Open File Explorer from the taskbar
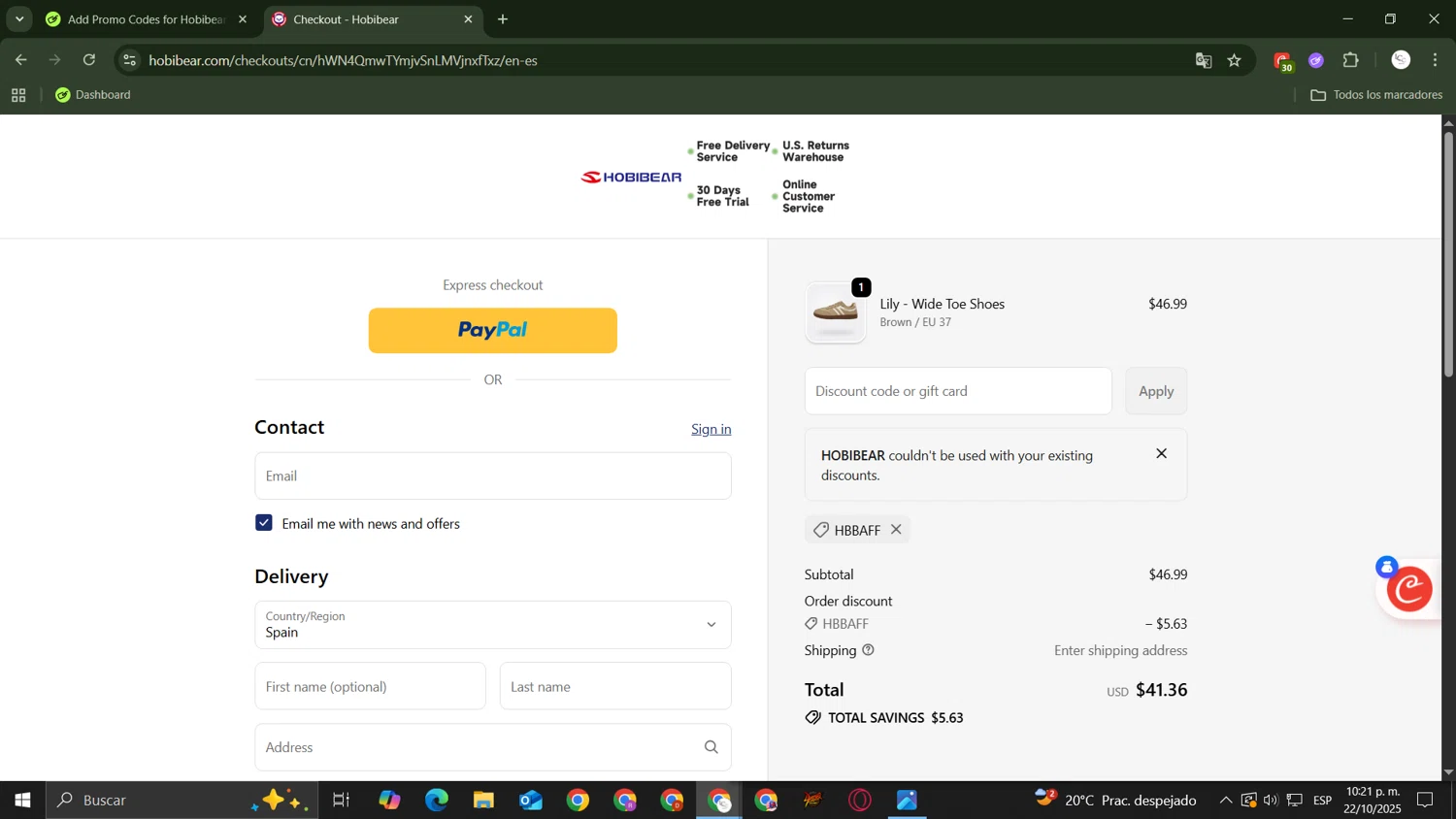1456x819 pixels. coord(483,801)
